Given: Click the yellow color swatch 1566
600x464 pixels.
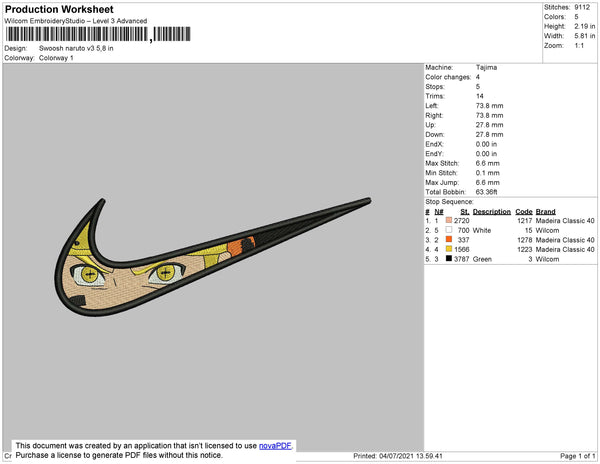Looking at the screenshot, I should coord(449,249).
